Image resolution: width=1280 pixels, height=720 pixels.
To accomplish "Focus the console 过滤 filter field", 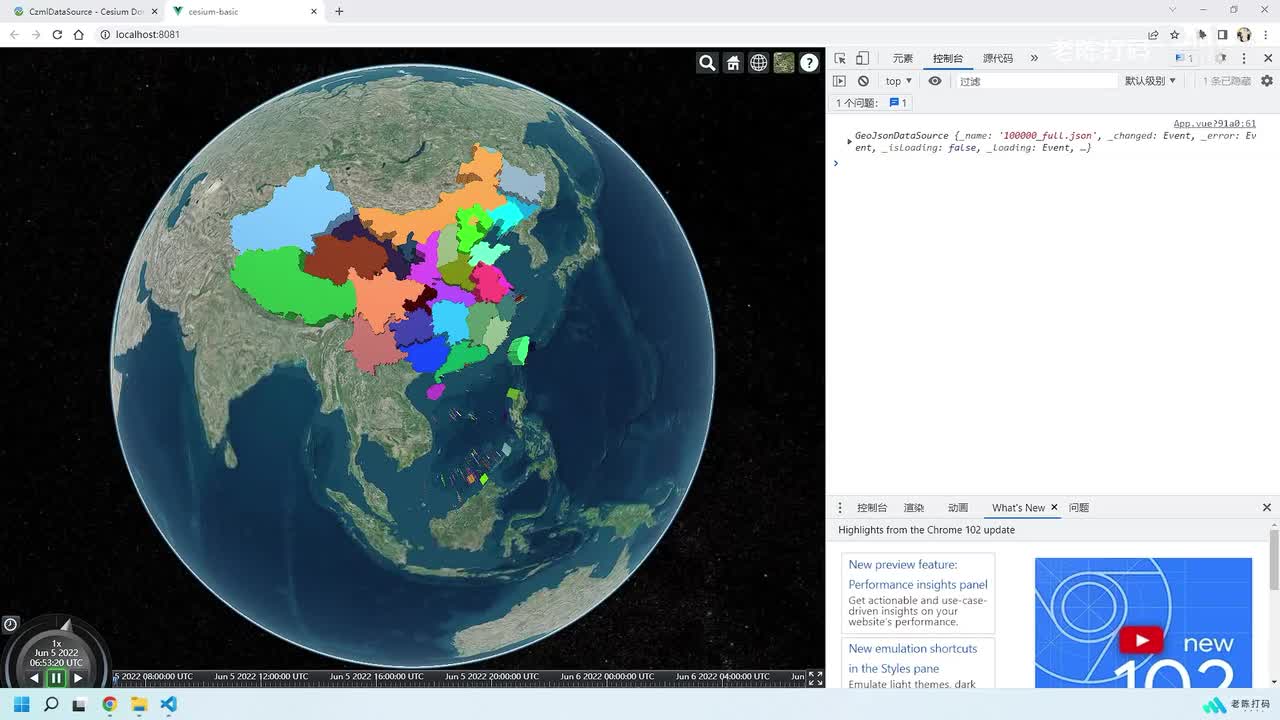I will [x=1035, y=81].
